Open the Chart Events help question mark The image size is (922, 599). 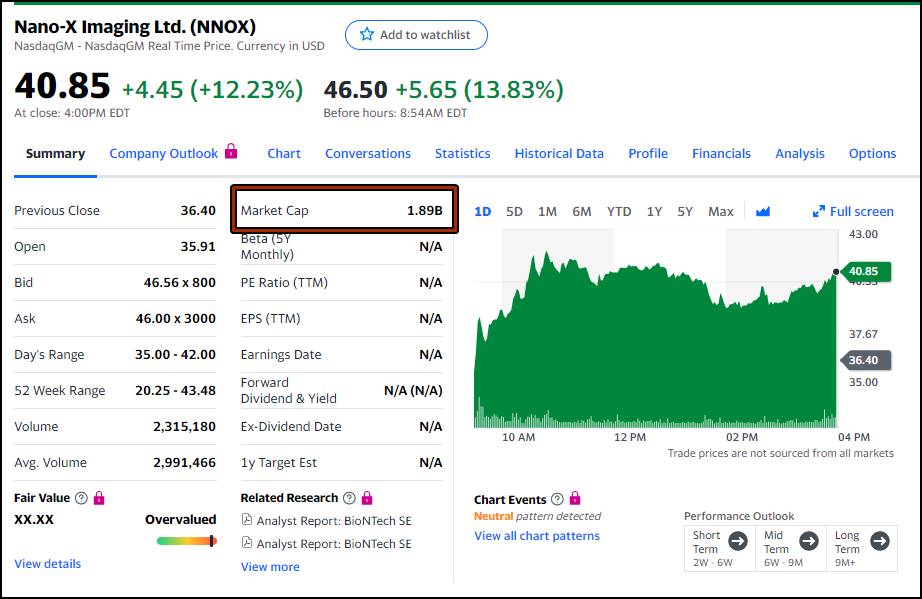point(557,499)
